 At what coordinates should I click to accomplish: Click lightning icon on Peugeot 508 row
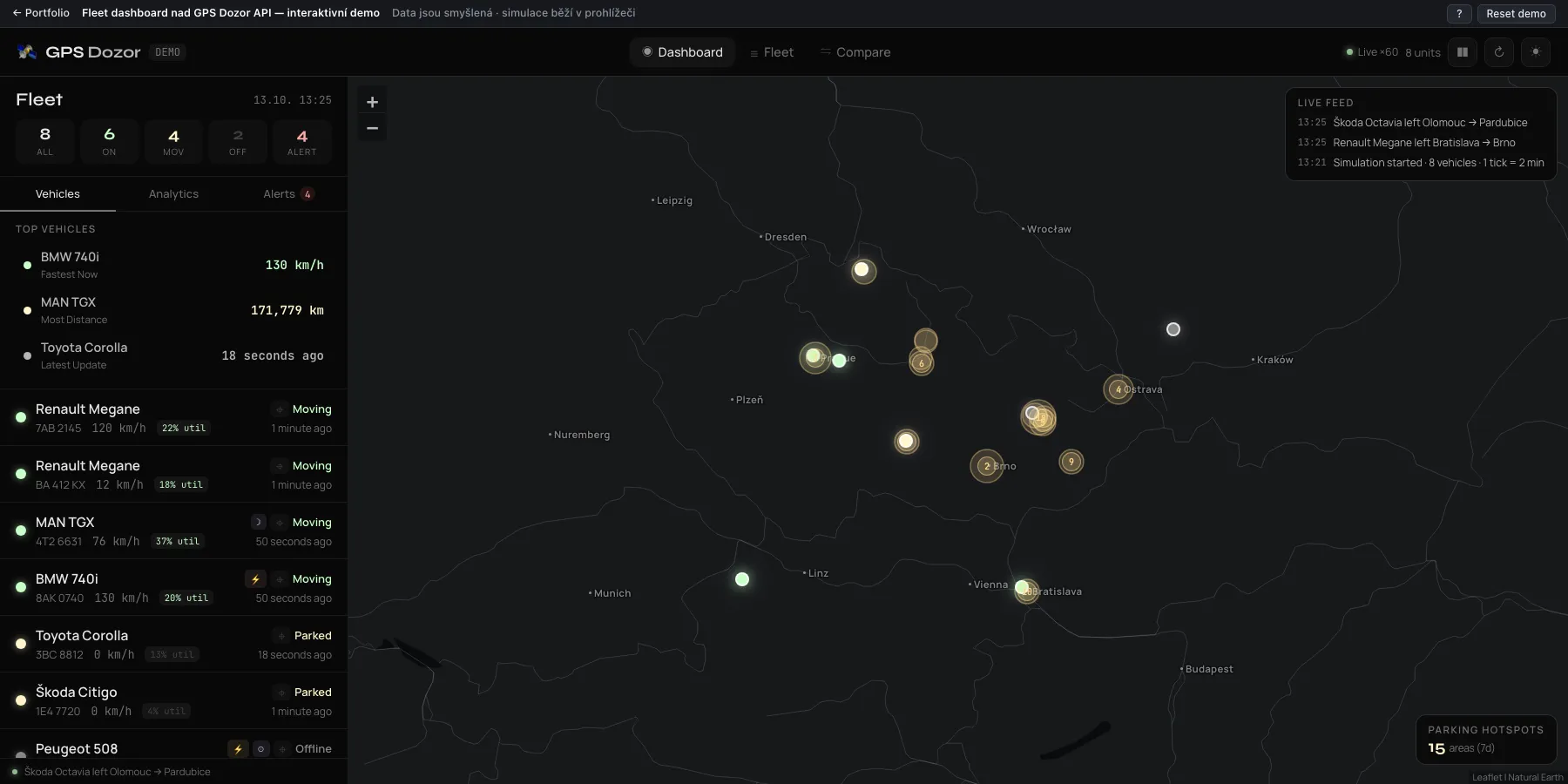(x=238, y=749)
